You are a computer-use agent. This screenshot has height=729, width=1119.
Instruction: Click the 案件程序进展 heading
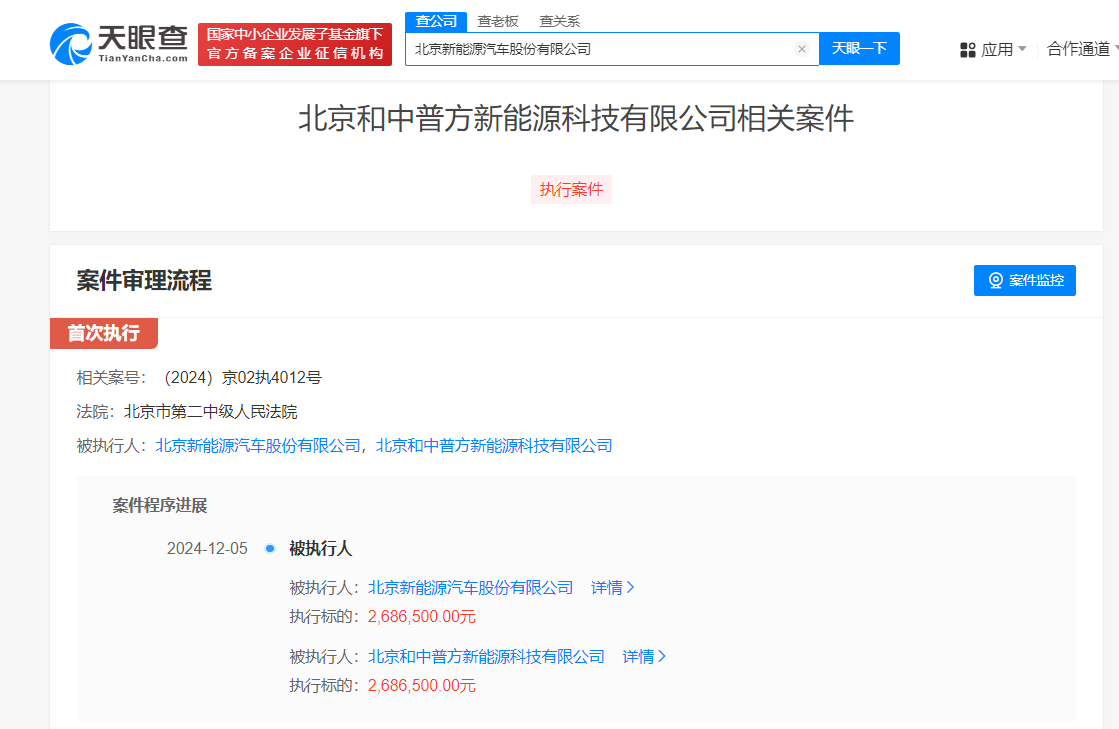pyautogui.click(x=160, y=506)
